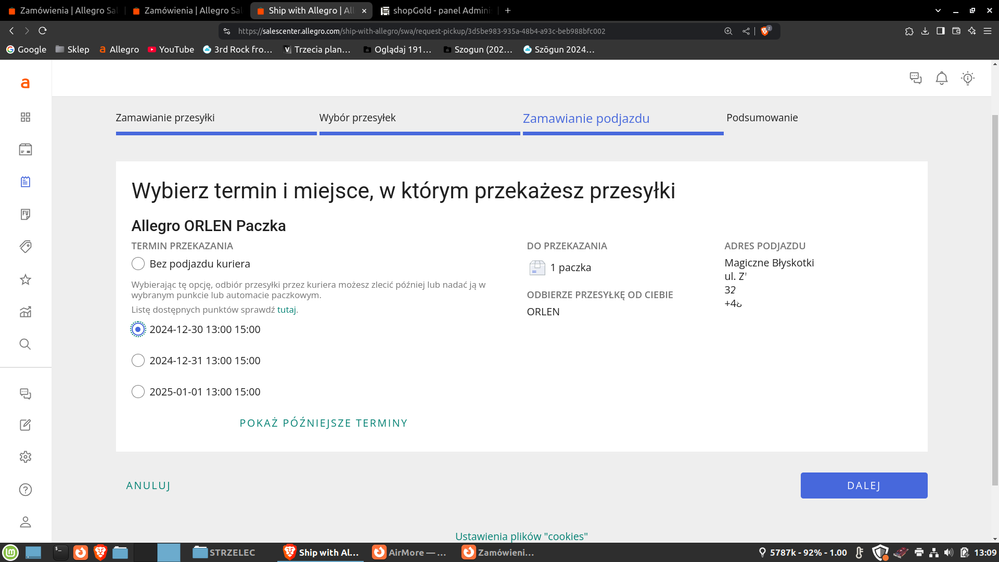The height and width of the screenshot is (562, 999).
Task: Select pickup date 2025-01-01 13:00 15:00
Action: click(138, 392)
